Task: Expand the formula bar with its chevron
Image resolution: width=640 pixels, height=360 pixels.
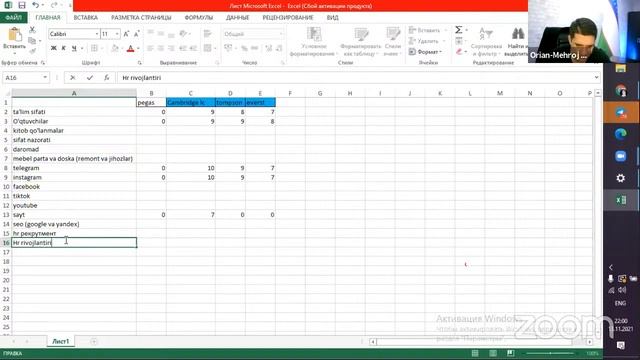Action: (596, 77)
